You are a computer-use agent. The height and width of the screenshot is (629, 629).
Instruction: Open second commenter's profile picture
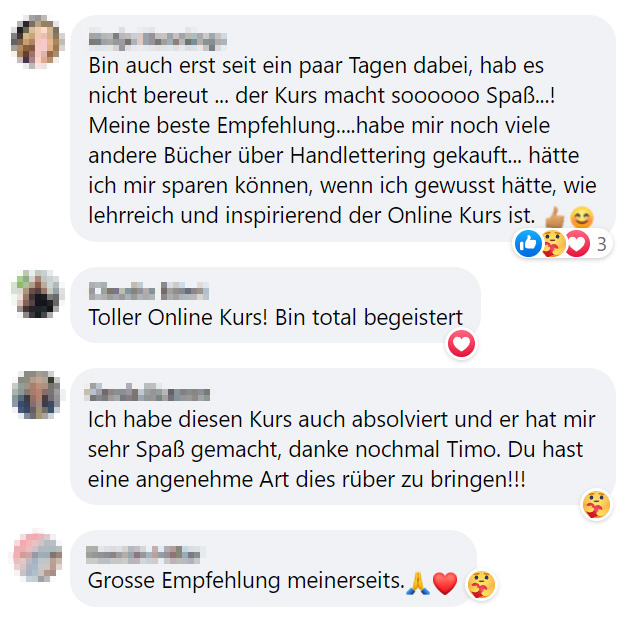37,294
